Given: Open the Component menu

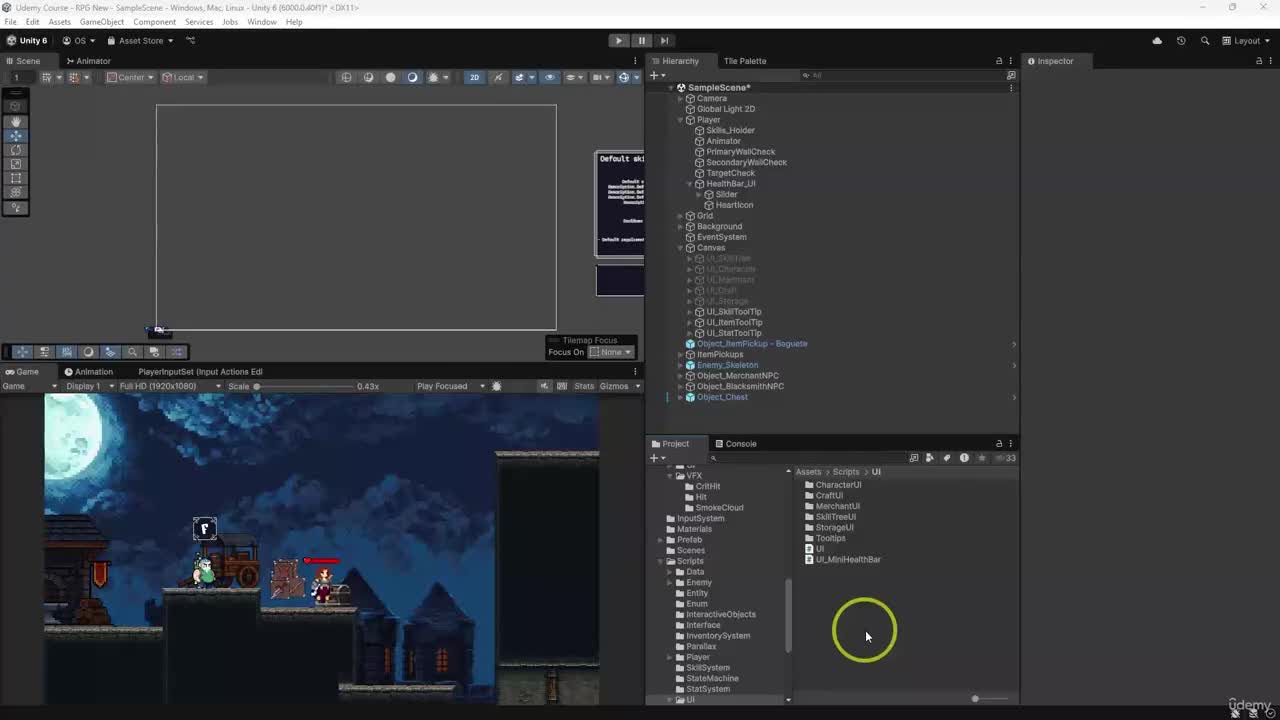Looking at the screenshot, I should click(x=154, y=22).
